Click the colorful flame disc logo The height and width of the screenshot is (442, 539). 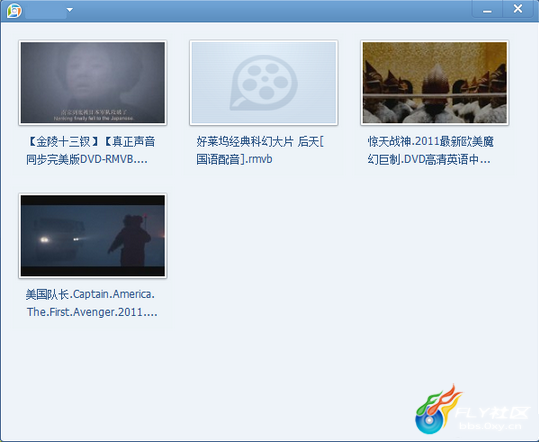(x=437, y=409)
